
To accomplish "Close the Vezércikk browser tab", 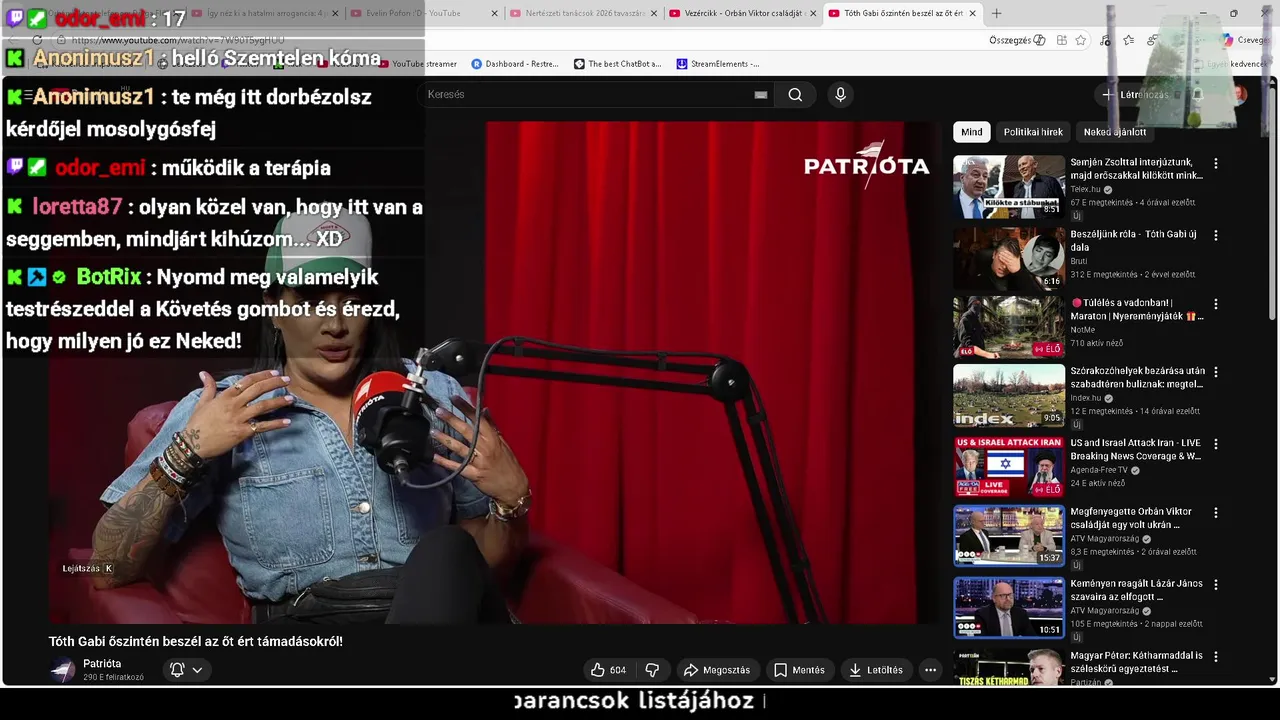I will point(812,13).
